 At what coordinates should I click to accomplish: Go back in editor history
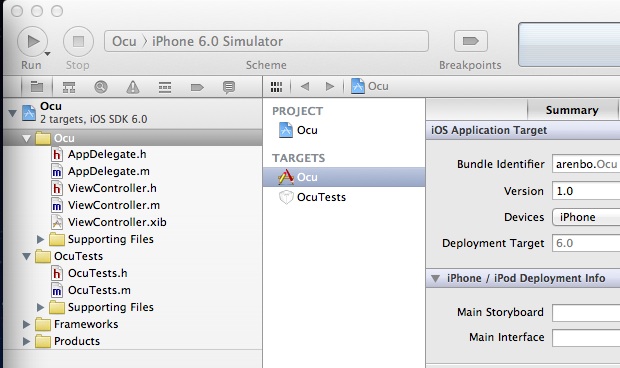pyautogui.click(x=305, y=86)
